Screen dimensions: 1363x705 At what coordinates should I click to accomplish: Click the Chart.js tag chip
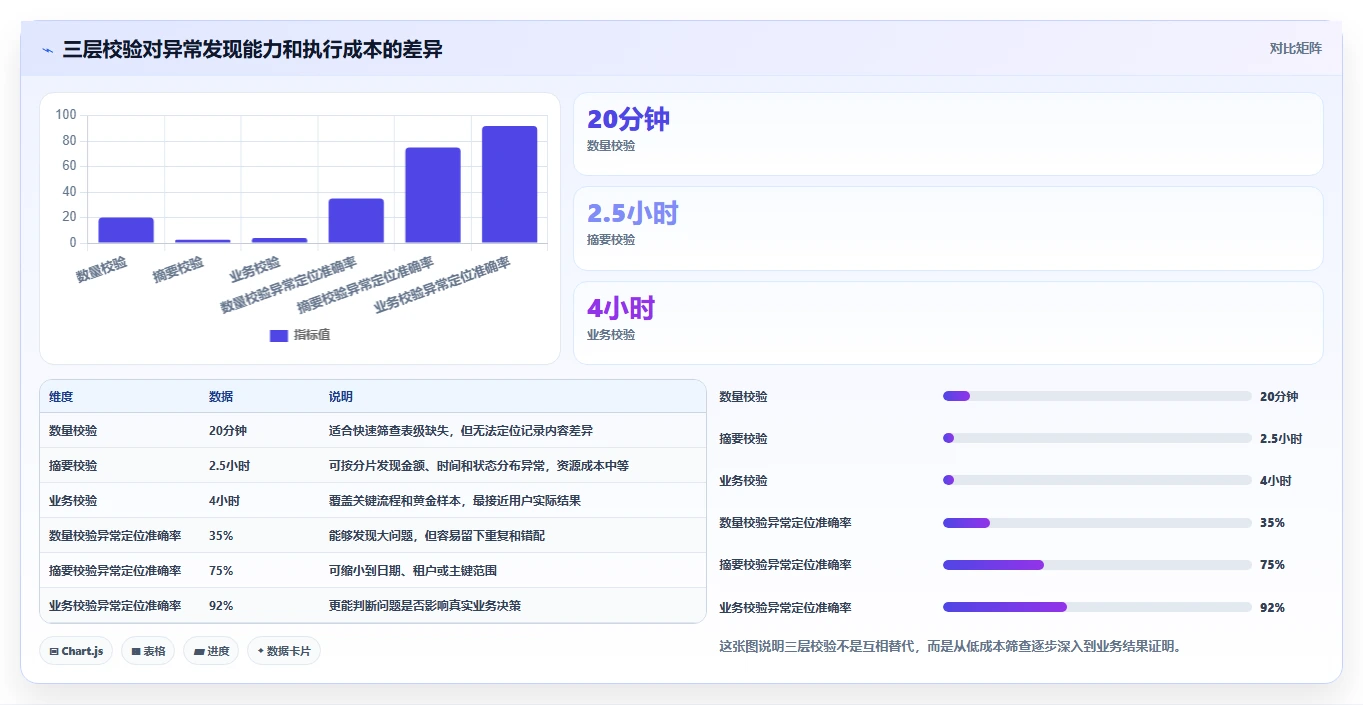tap(77, 651)
